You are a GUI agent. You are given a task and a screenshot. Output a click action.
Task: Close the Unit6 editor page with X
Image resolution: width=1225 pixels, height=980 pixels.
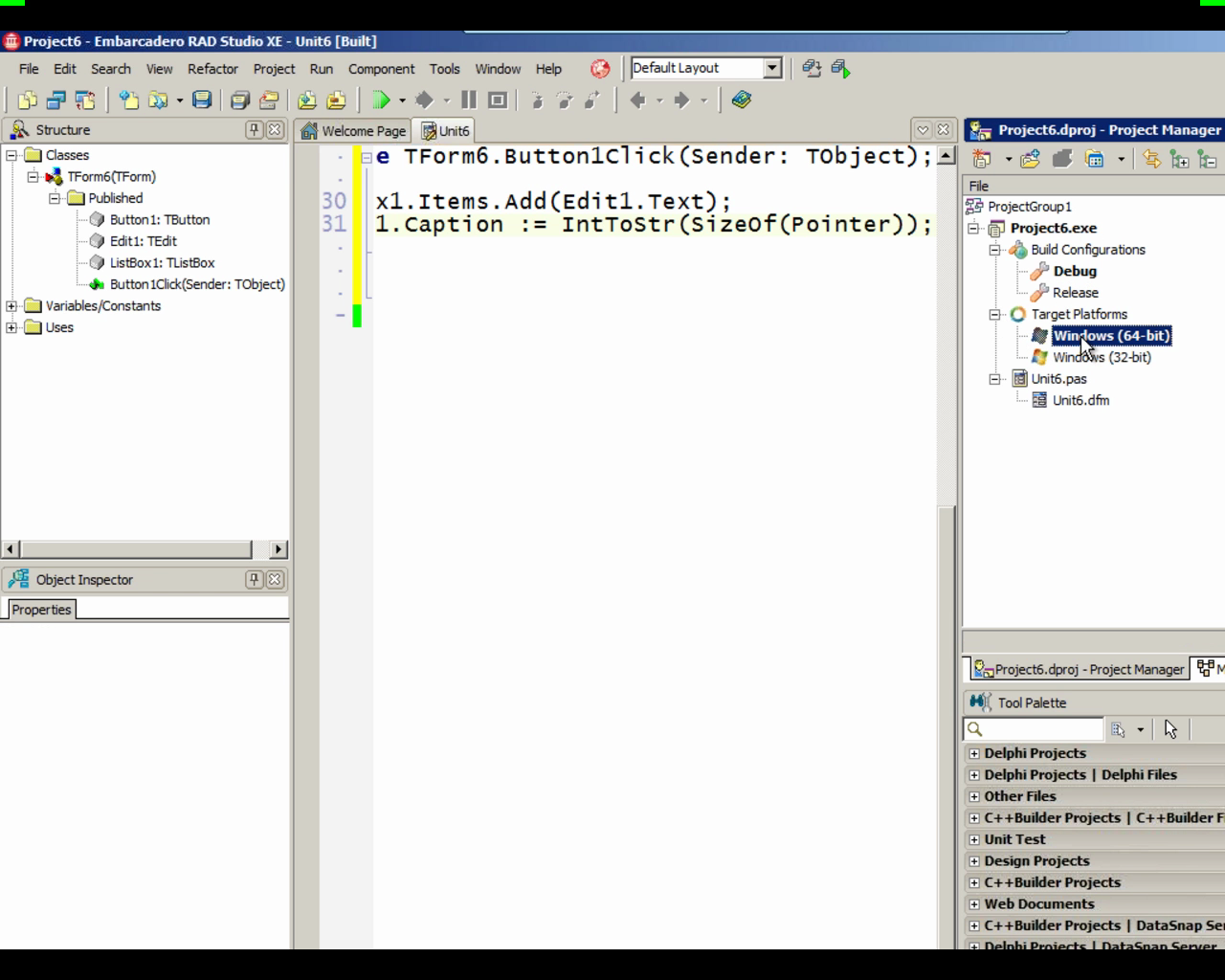click(944, 130)
